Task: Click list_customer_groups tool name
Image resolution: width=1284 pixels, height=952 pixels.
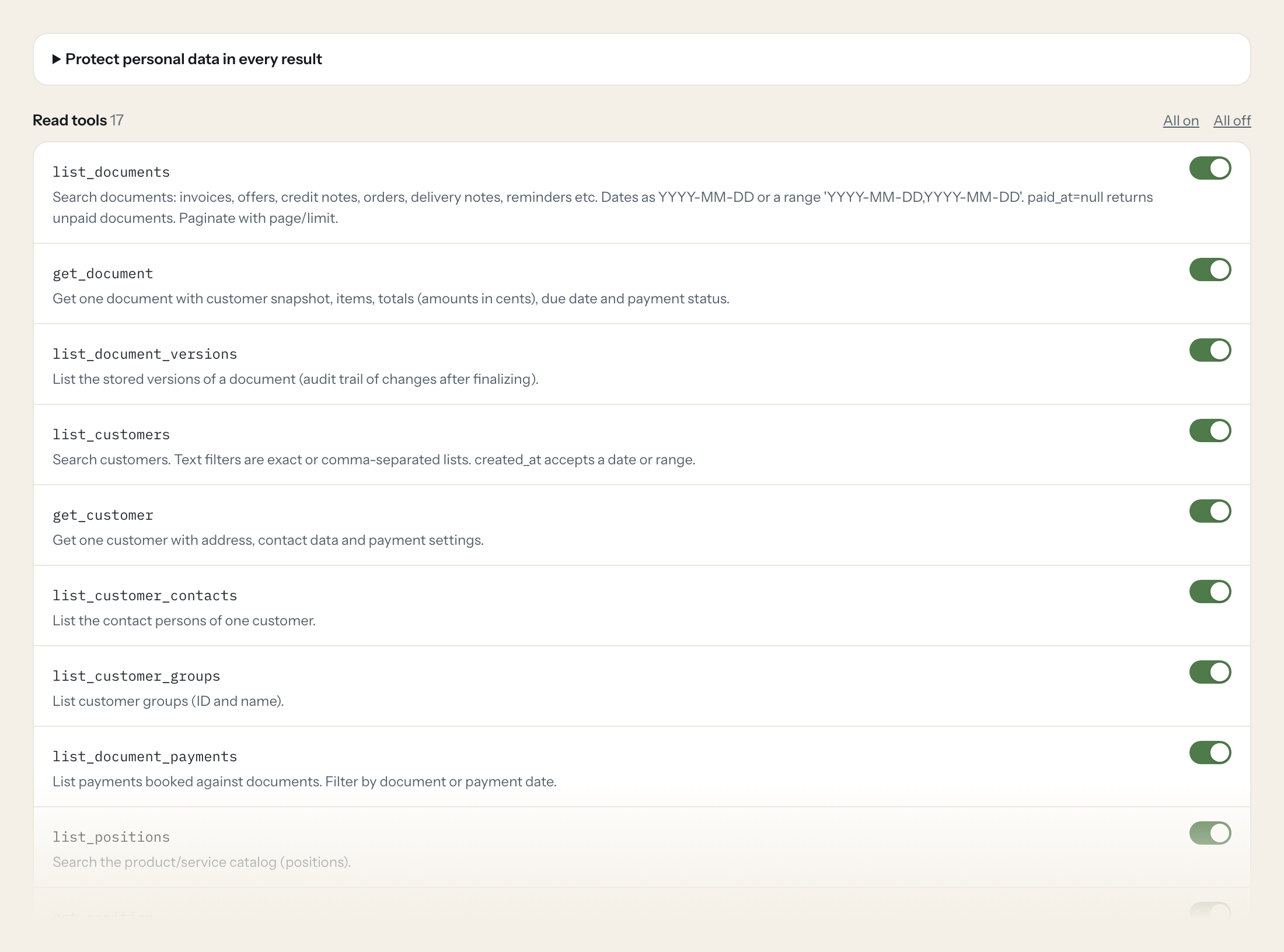Action: click(136, 676)
